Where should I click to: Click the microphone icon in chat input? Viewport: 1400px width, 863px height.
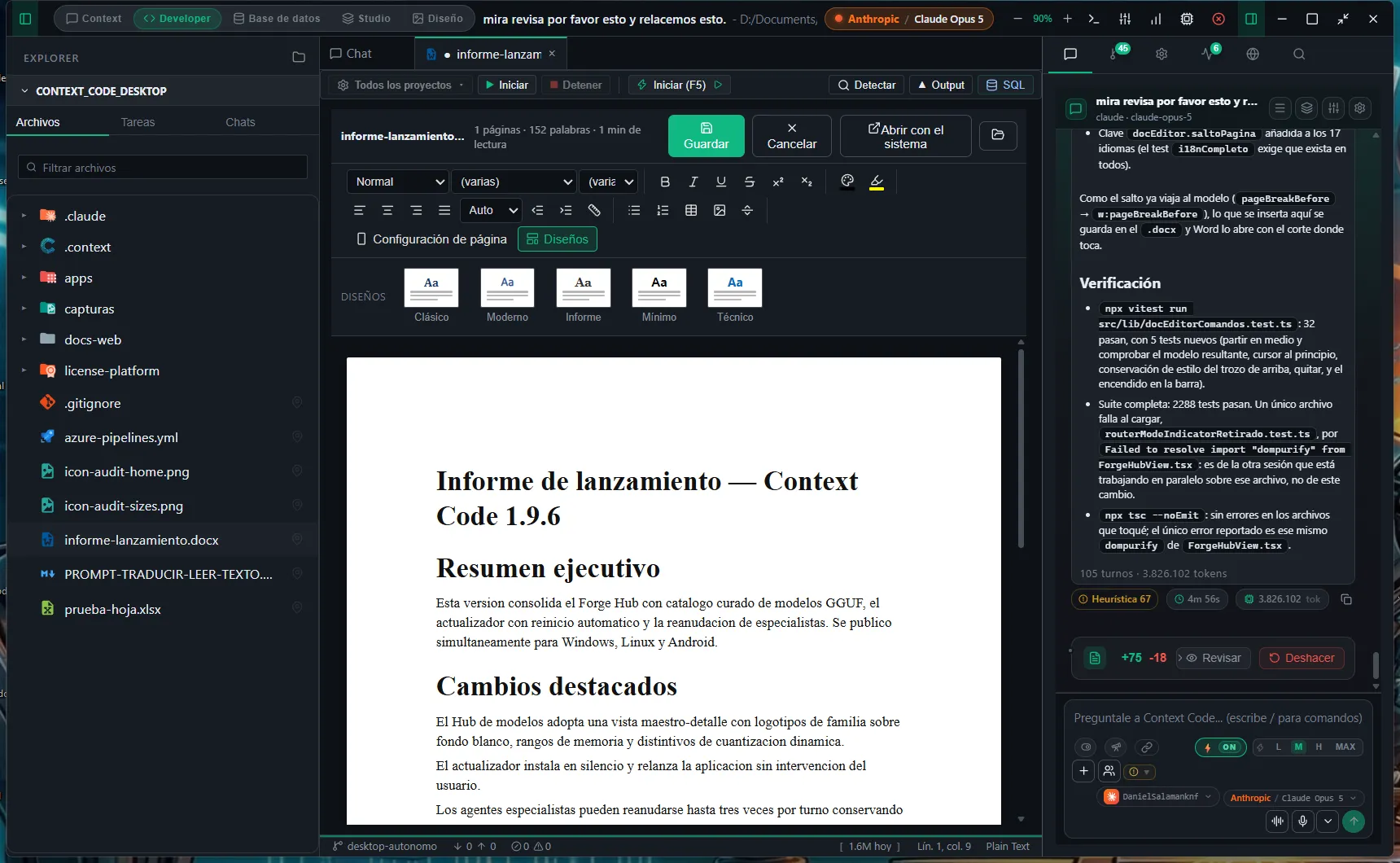[x=1302, y=821]
